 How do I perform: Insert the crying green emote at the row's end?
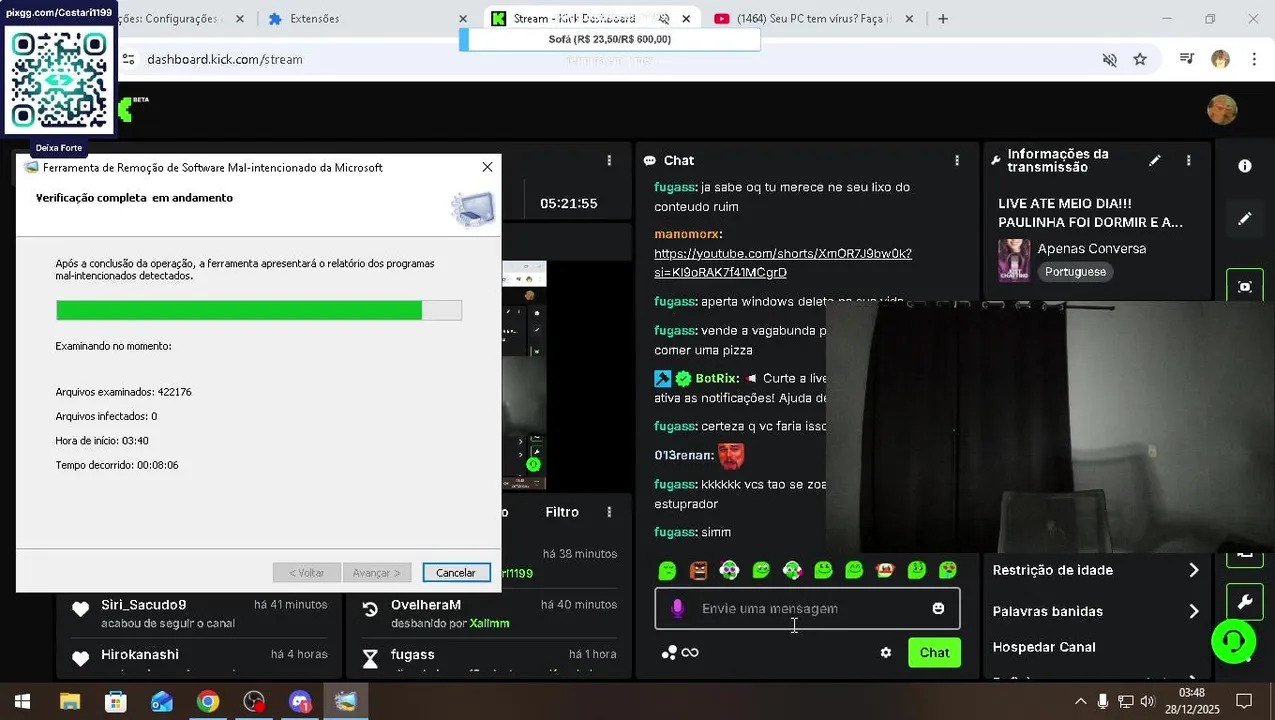[x=948, y=570]
